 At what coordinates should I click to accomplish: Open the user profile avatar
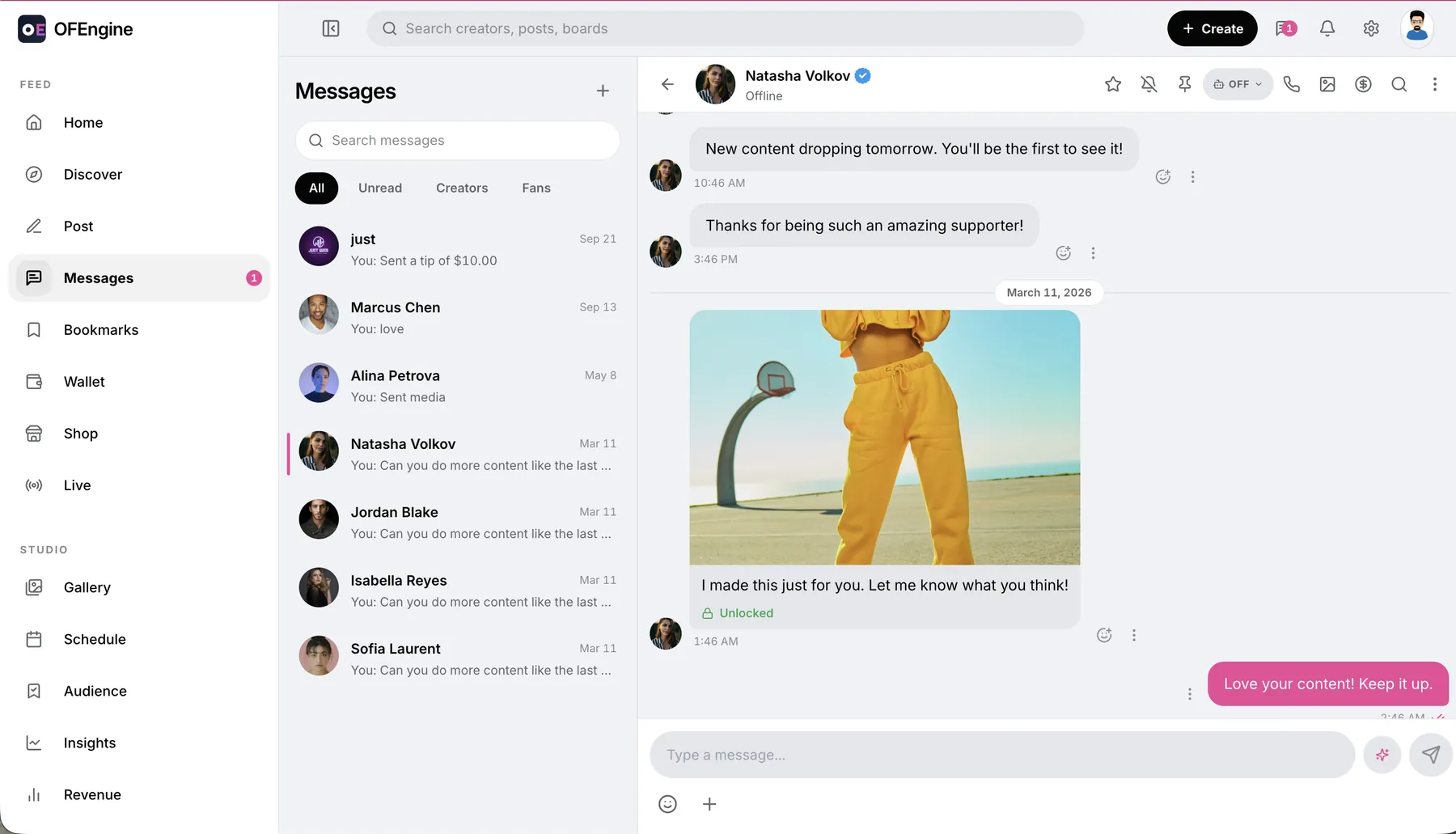point(1417,28)
